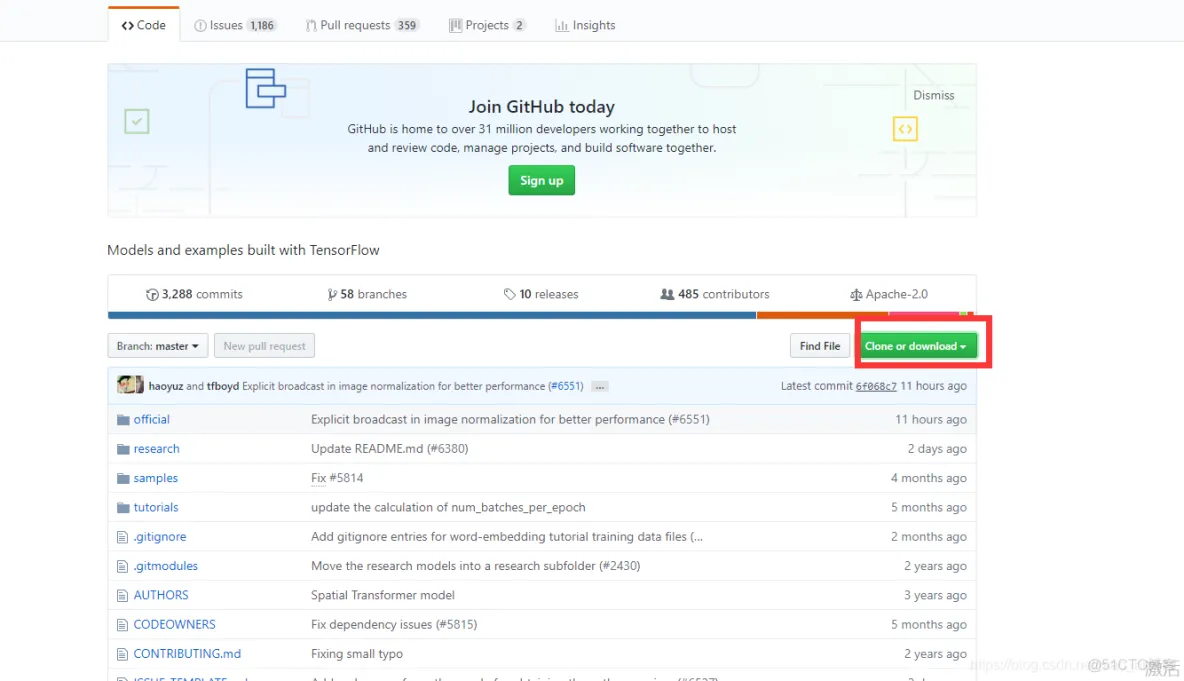Image resolution: width=1184 pixels, height=681 pixels.
Task: Dismiss the Join GitHub banner
Action: coord(933,95)
